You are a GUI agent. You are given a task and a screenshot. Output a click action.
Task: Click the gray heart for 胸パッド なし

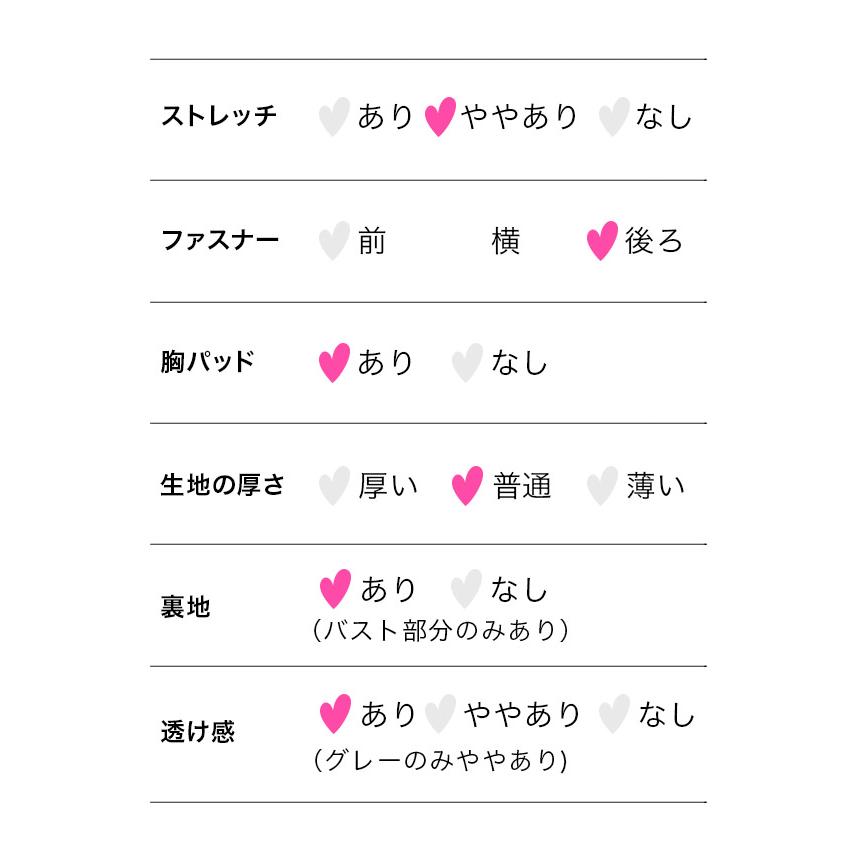467,362
